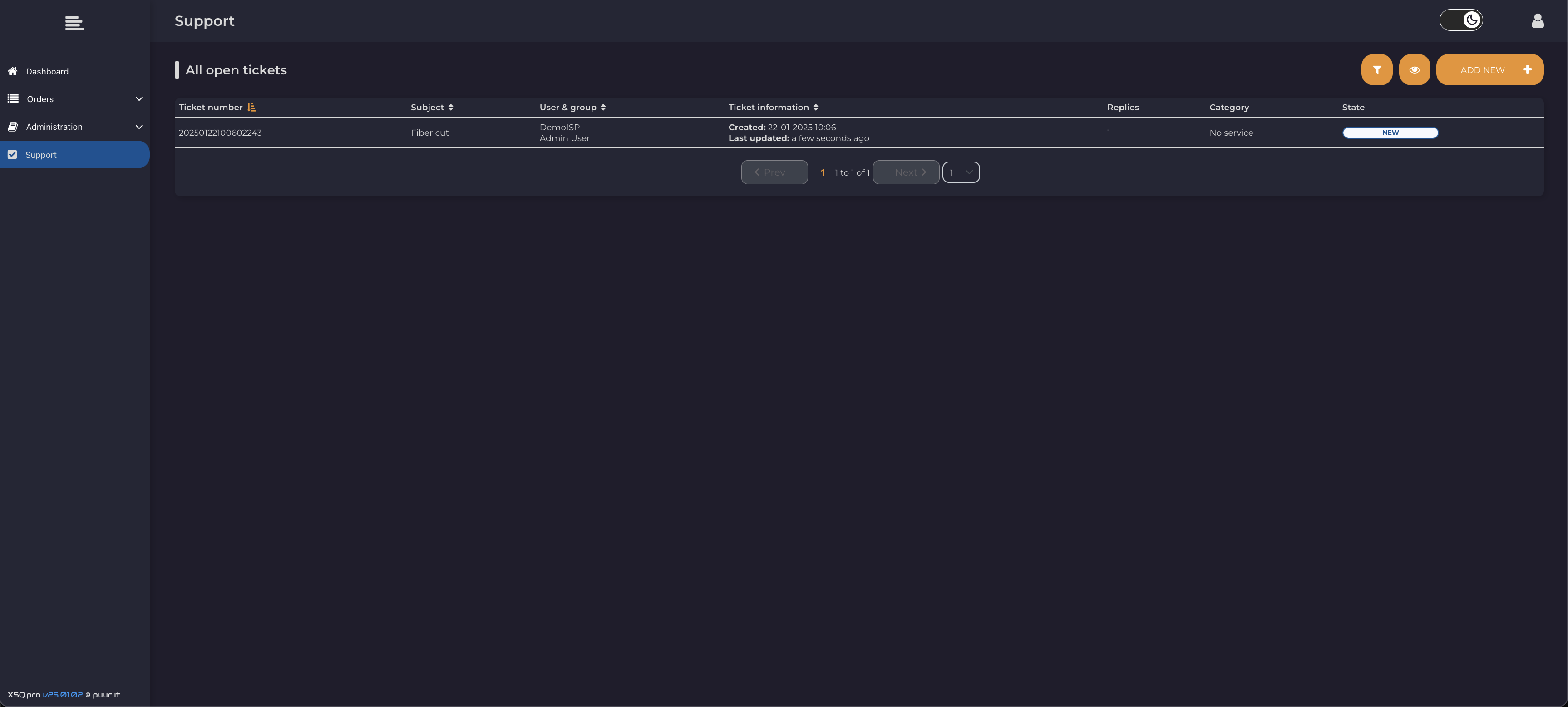Click the user profile avatar icon

[1537, 21]
